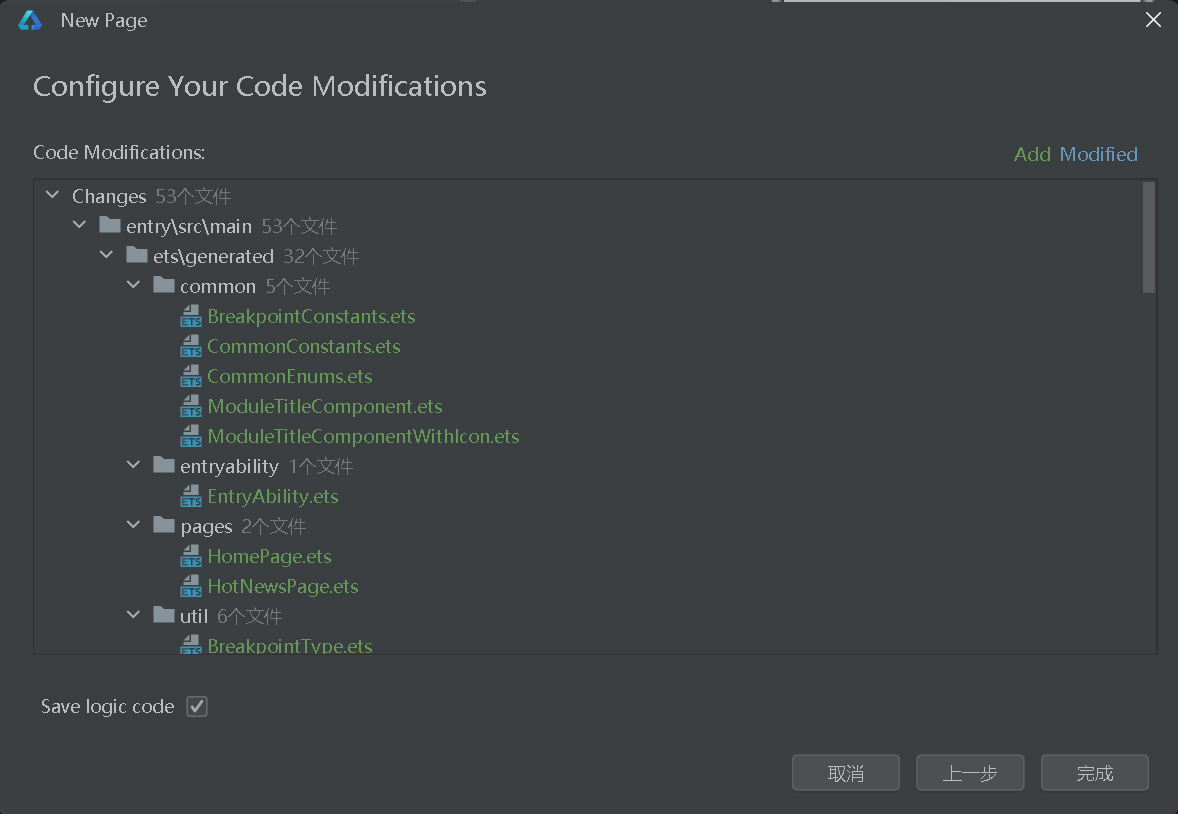Click the ETS file icon for HomePage.ets
The width and height of the screenshot is (1178, 814).
(x=190, y=557)
